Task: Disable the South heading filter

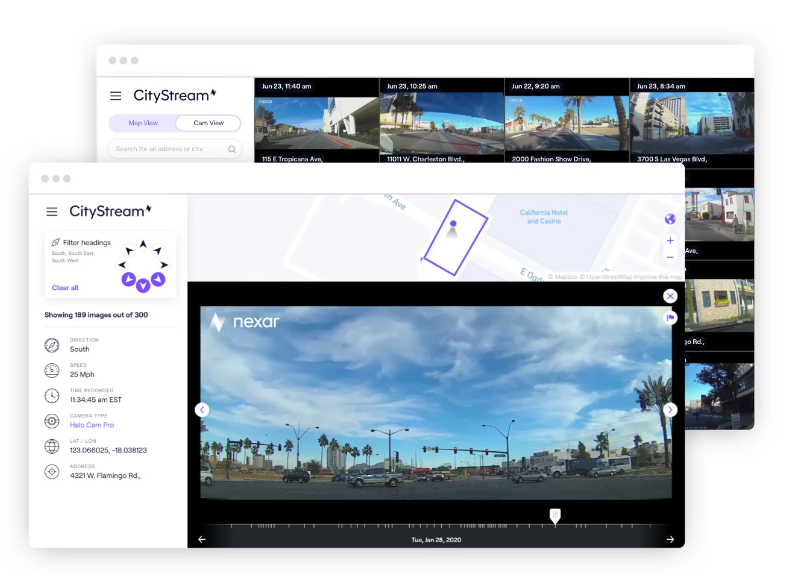Action: pyautogui.click(x=143, y=286)
